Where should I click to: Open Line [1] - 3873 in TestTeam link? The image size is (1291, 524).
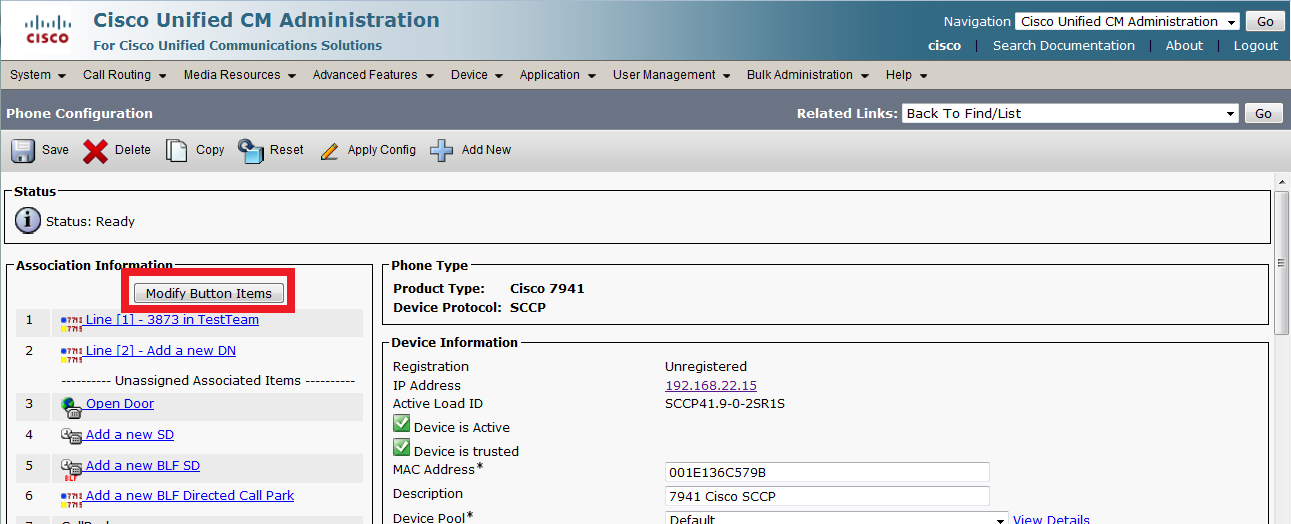click(172, 320)
